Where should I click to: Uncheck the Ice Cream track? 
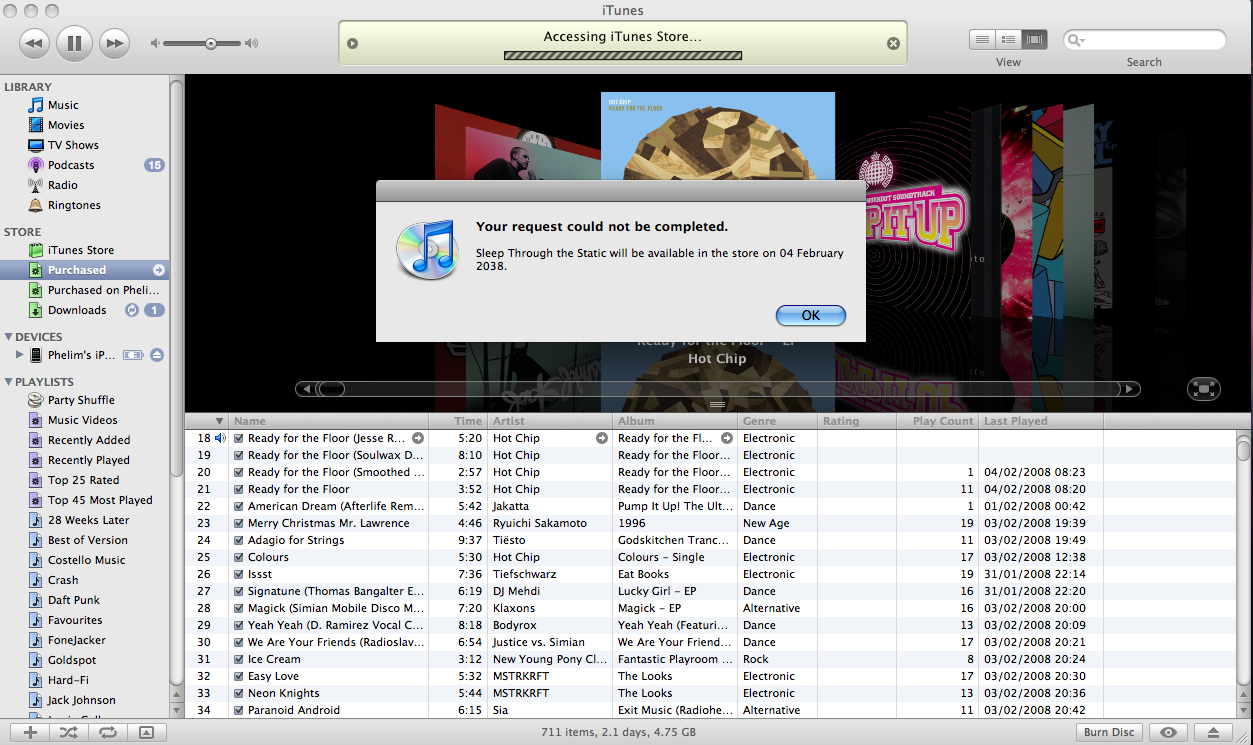coord(238,659)
